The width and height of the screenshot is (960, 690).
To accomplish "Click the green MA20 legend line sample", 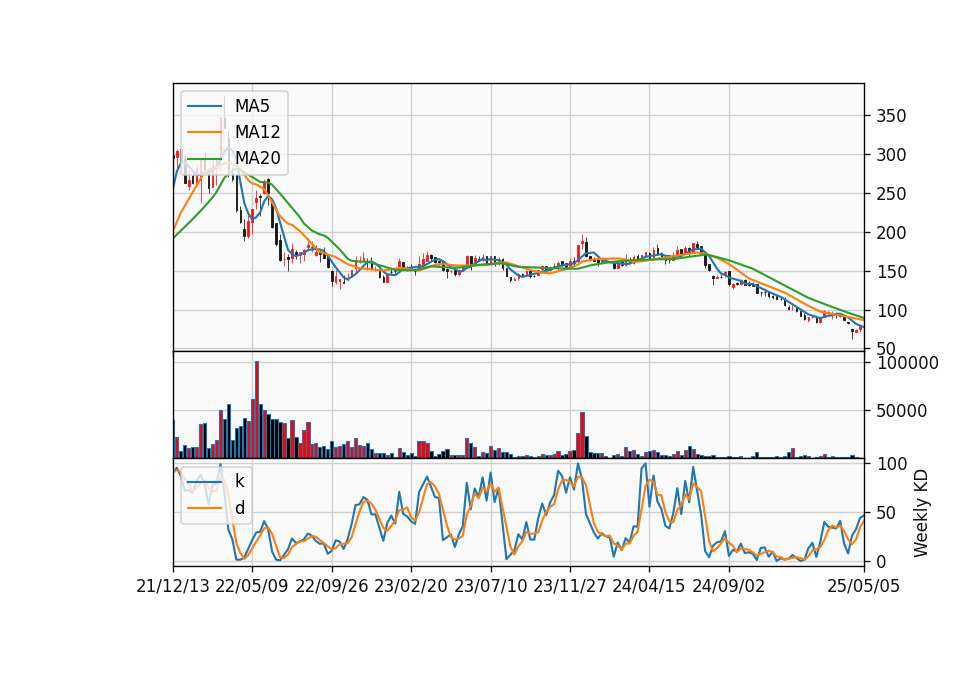I will point(204,158).
